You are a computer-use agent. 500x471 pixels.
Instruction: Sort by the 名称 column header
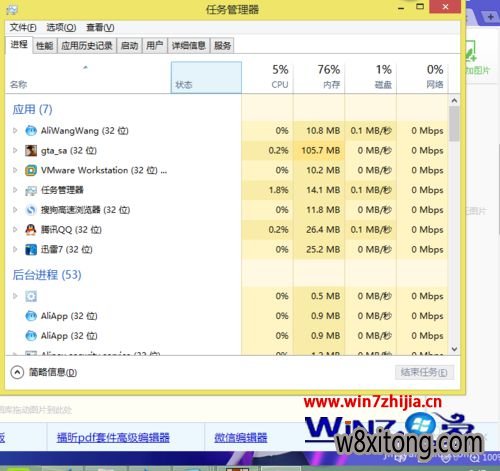pos(88,77)
